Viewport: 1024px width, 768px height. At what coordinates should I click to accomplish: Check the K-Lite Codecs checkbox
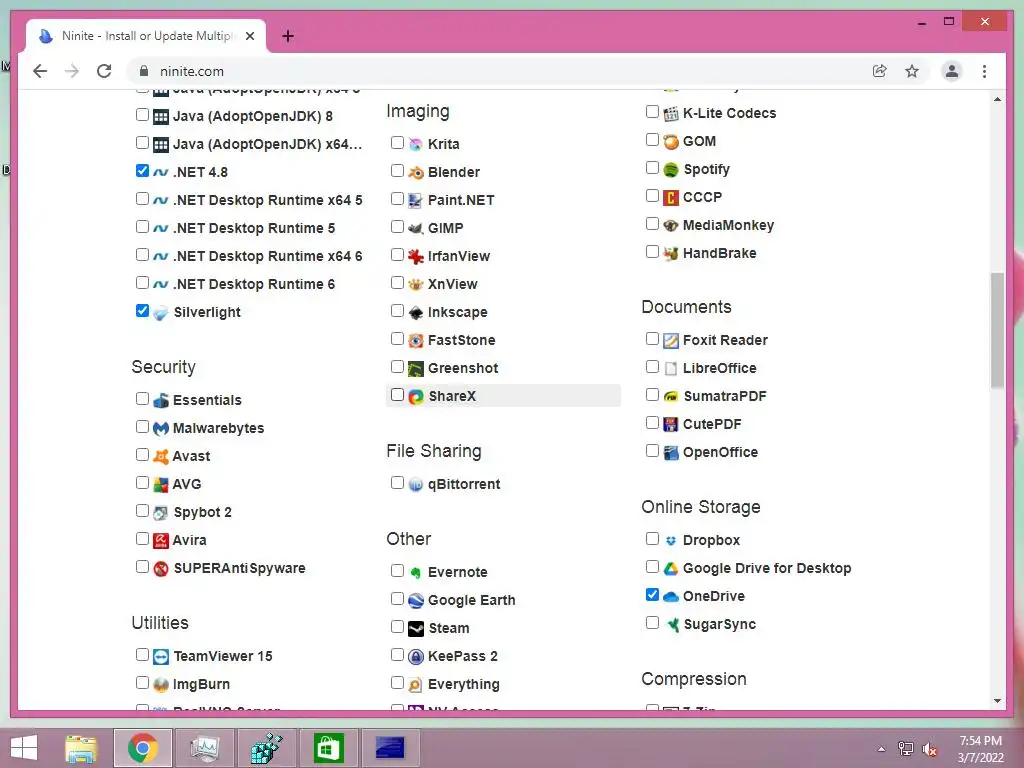click(x=652, y=112)
